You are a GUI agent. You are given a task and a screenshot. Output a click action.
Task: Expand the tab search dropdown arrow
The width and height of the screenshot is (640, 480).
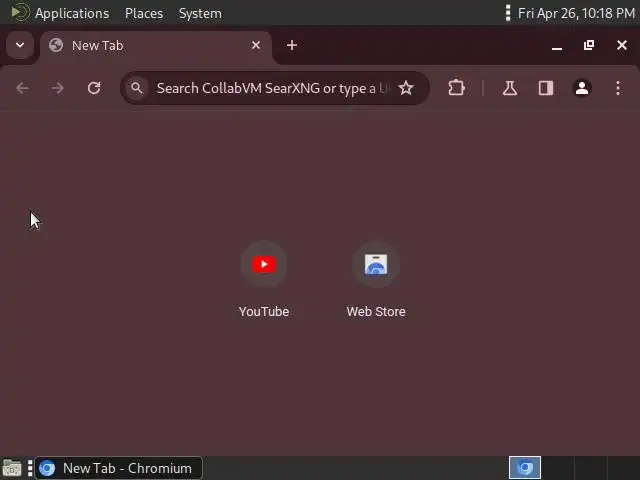tap(20, 45)
